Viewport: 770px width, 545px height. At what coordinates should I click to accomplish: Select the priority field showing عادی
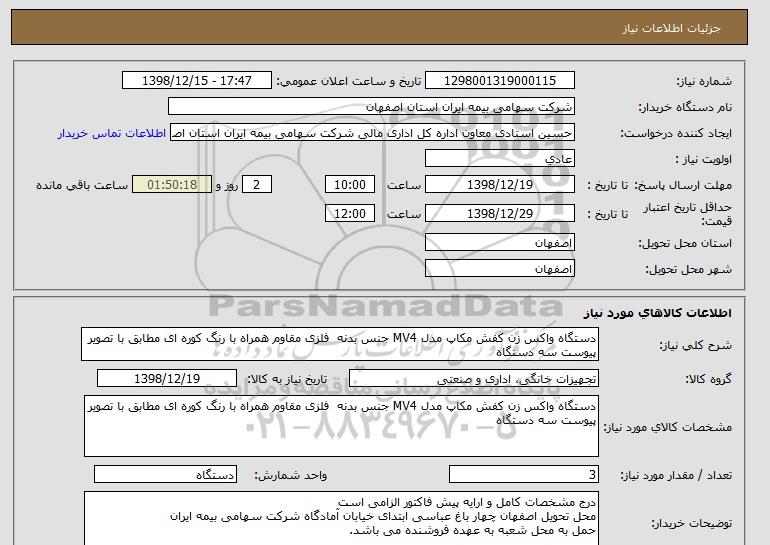click(x=500, y=159)
